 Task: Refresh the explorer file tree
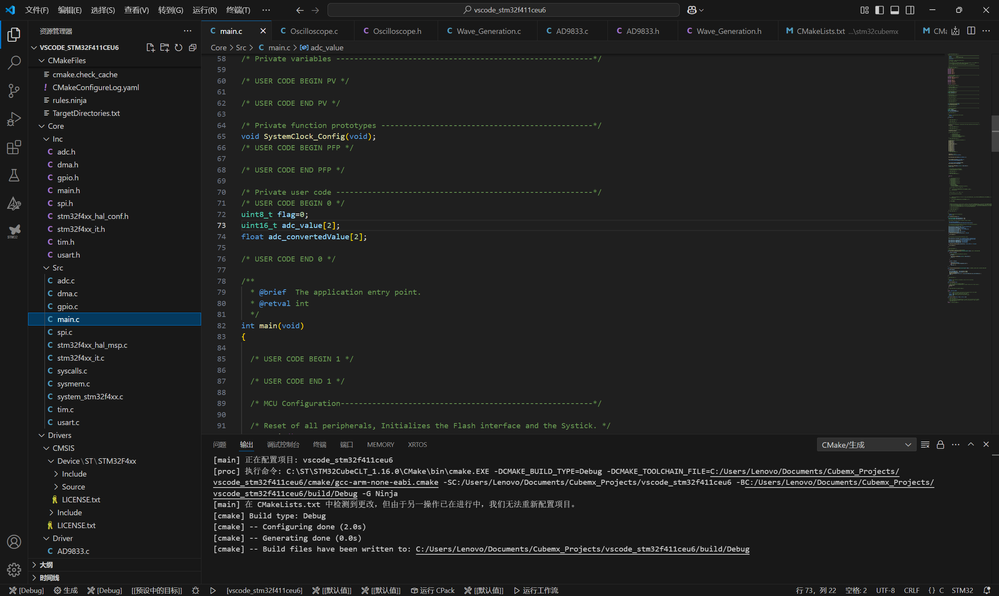pos(178,47)
